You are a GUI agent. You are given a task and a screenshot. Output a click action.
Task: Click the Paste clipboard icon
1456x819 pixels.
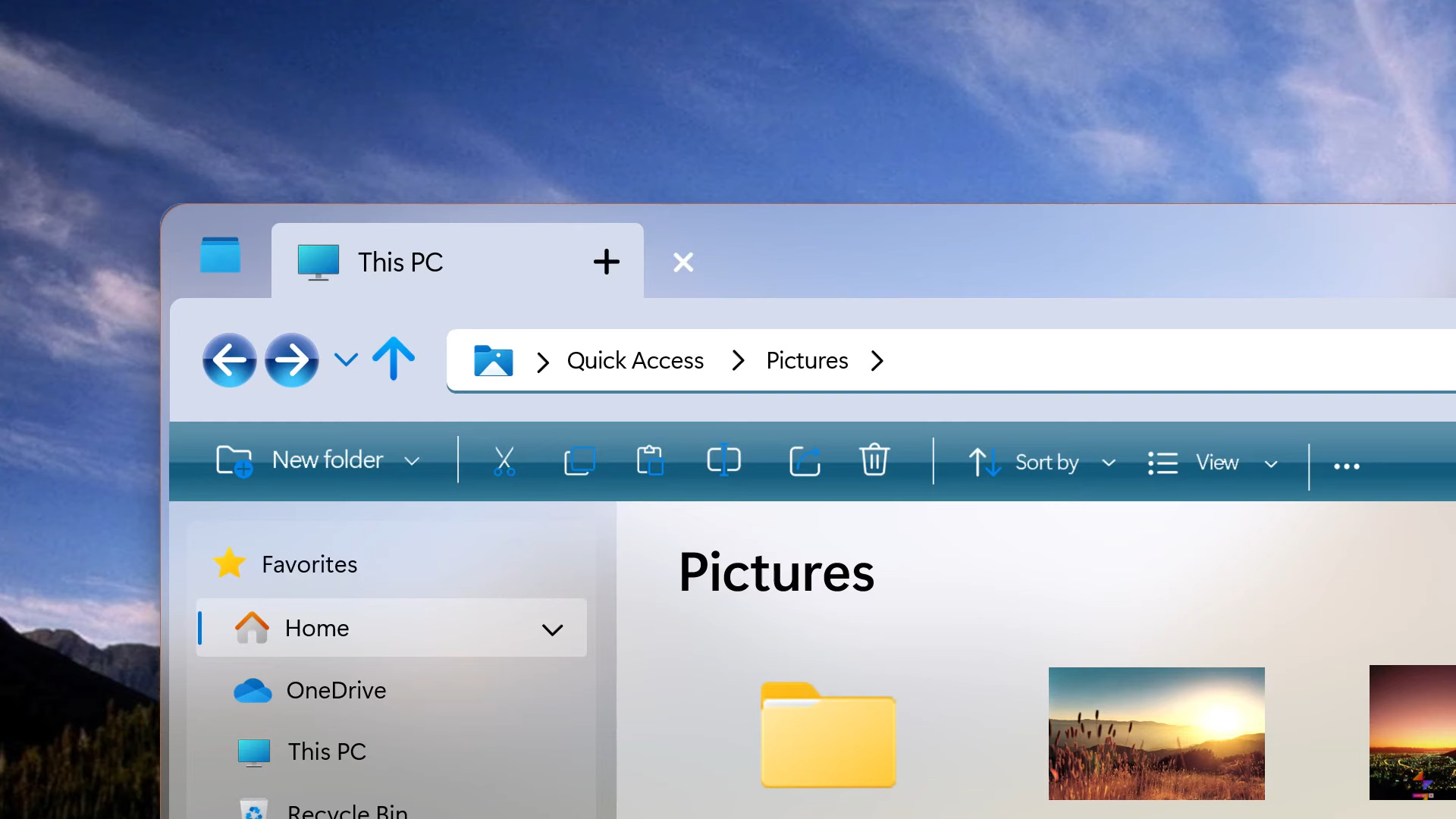click(x=650, y=461)
